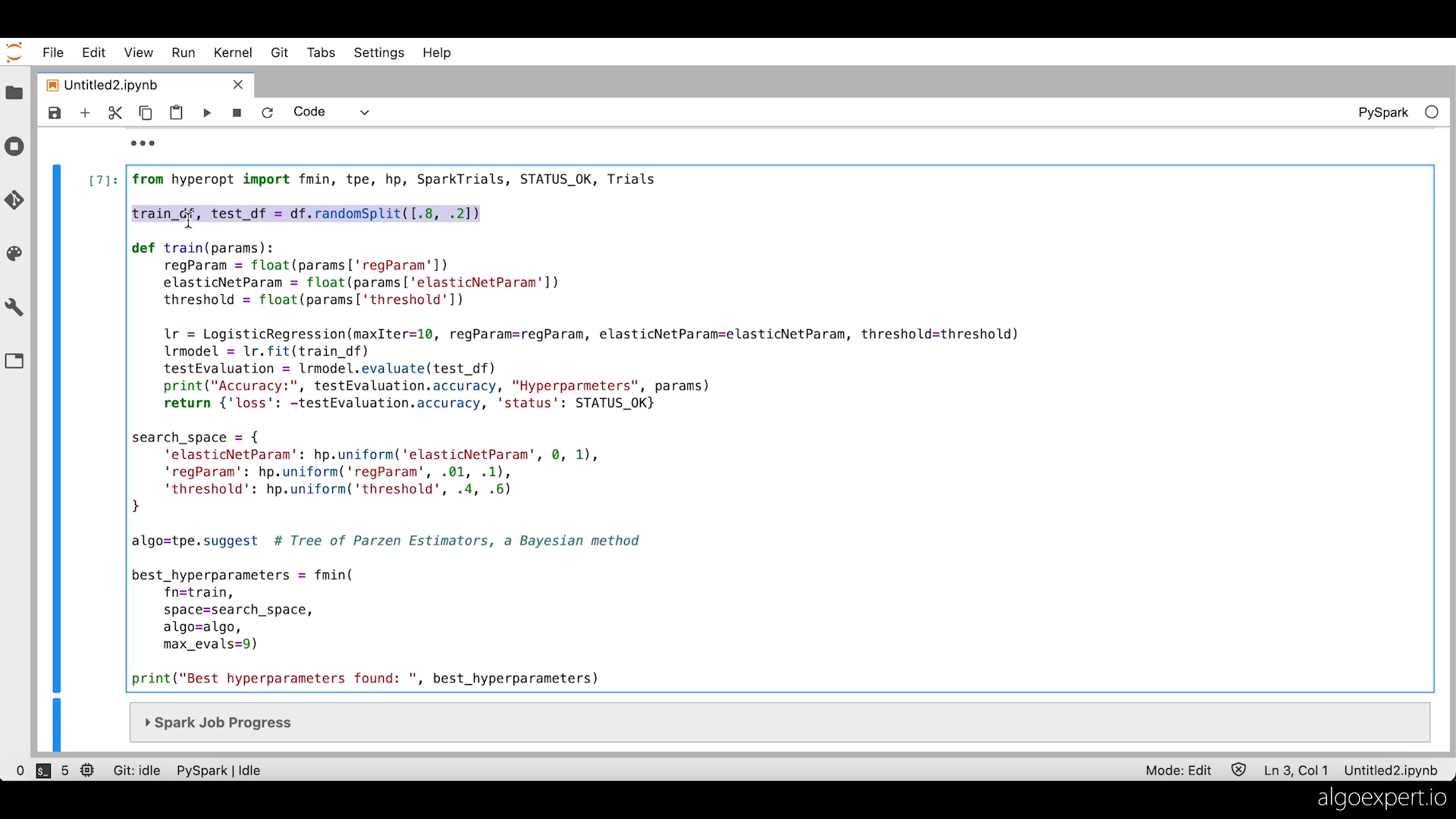Open the cell actions menu with three dots
The width and height of the screenshot is (1456, 819).
pos(143,143)
